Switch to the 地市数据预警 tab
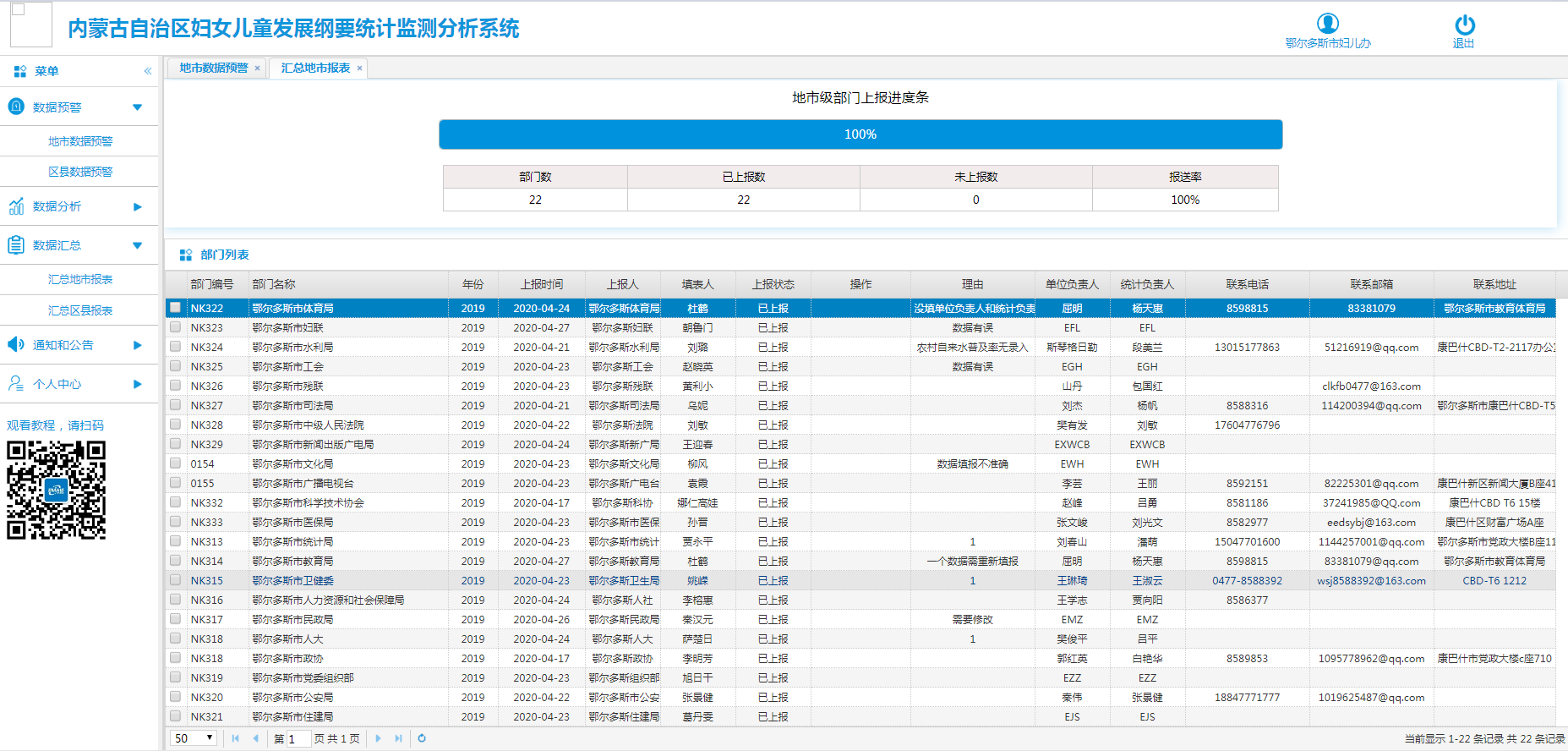1568x751 pixels. [x=213, y=69]
